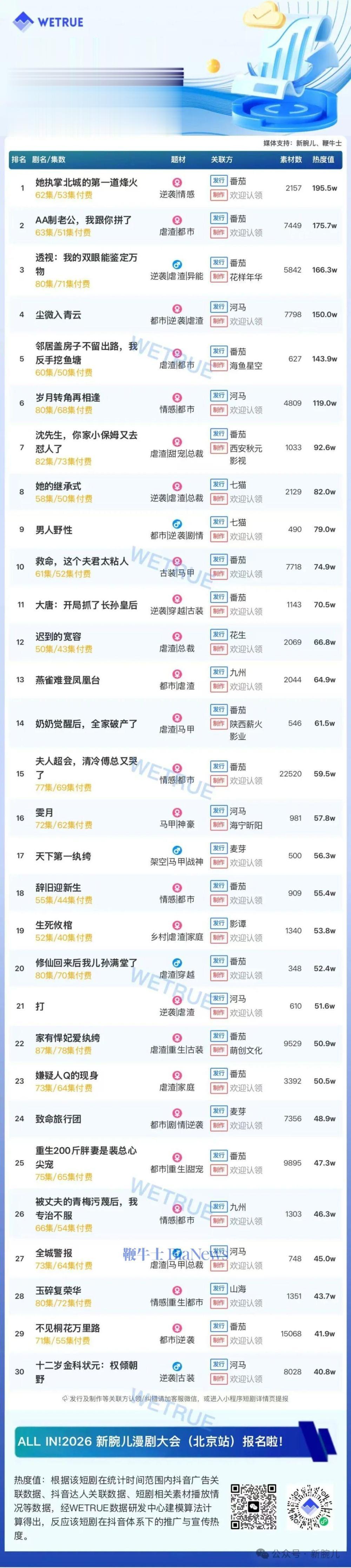The height and width of the screenshot is (1568, 351).
Task: Open the title 尘微入青云
Action: pos(58,315)
